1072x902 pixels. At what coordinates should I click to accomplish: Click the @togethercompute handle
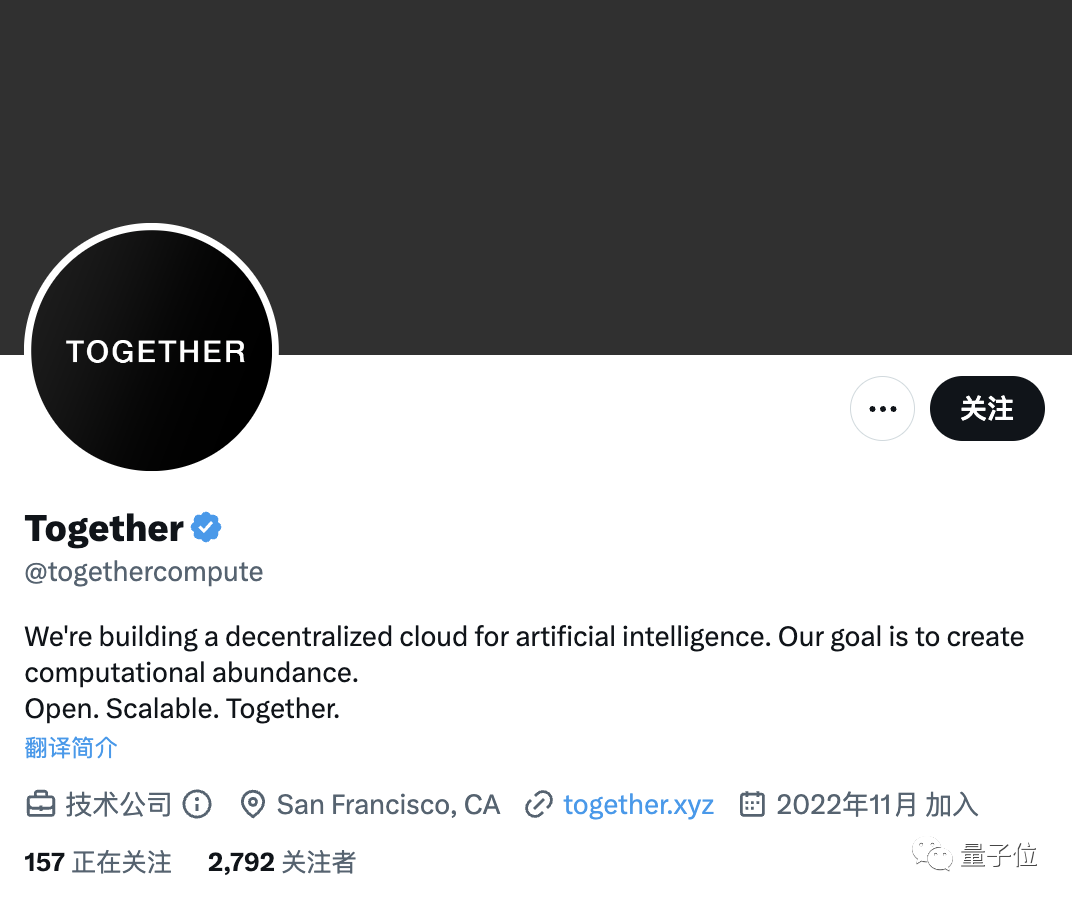(x=144, y=572)
